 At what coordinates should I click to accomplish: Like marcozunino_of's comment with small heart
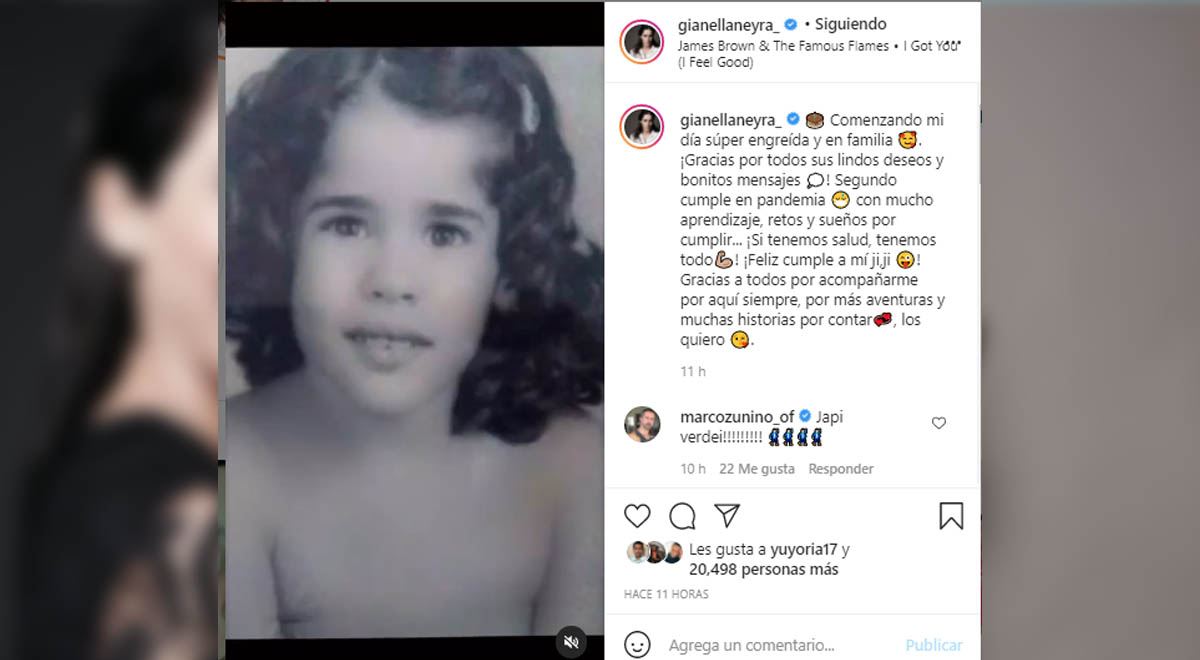938,423
